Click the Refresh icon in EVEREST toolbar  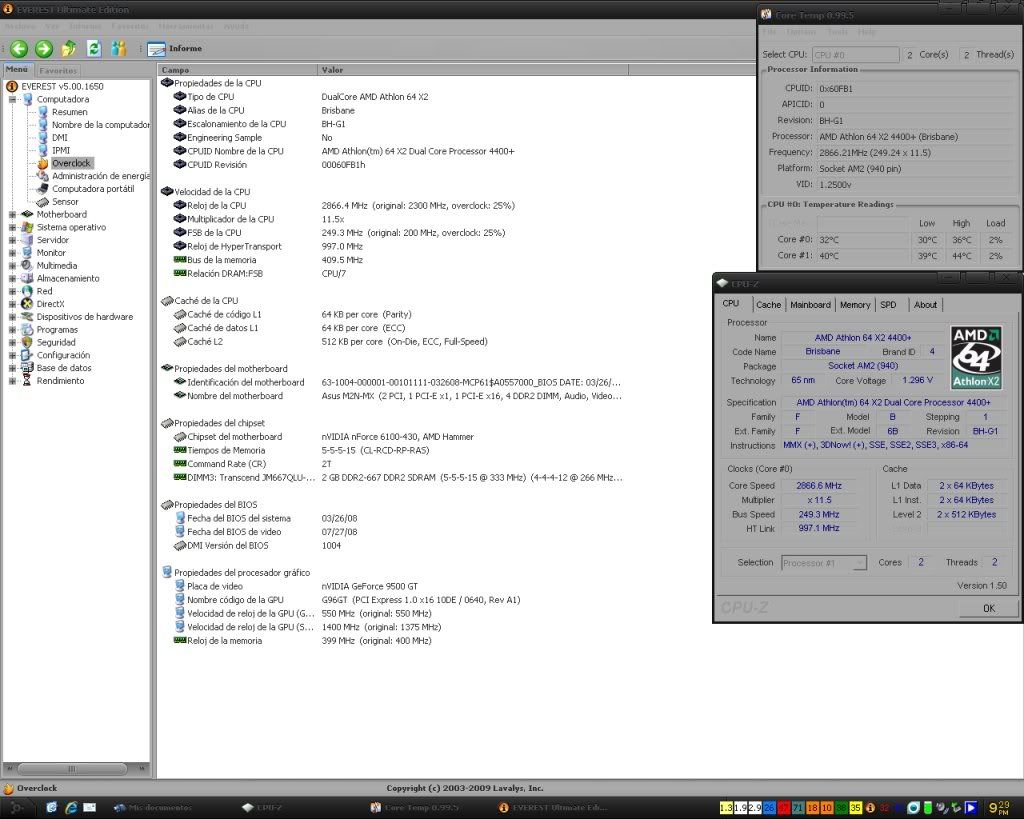94,48
